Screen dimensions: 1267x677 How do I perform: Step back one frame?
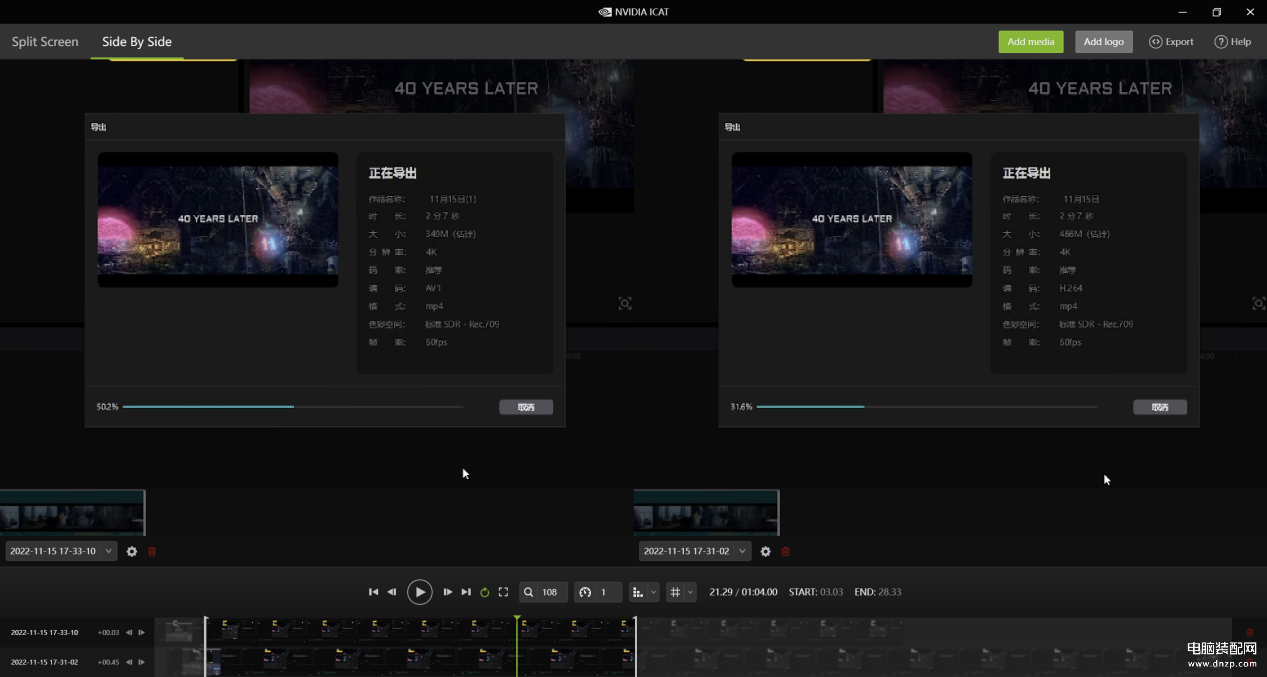click(392, 592)
